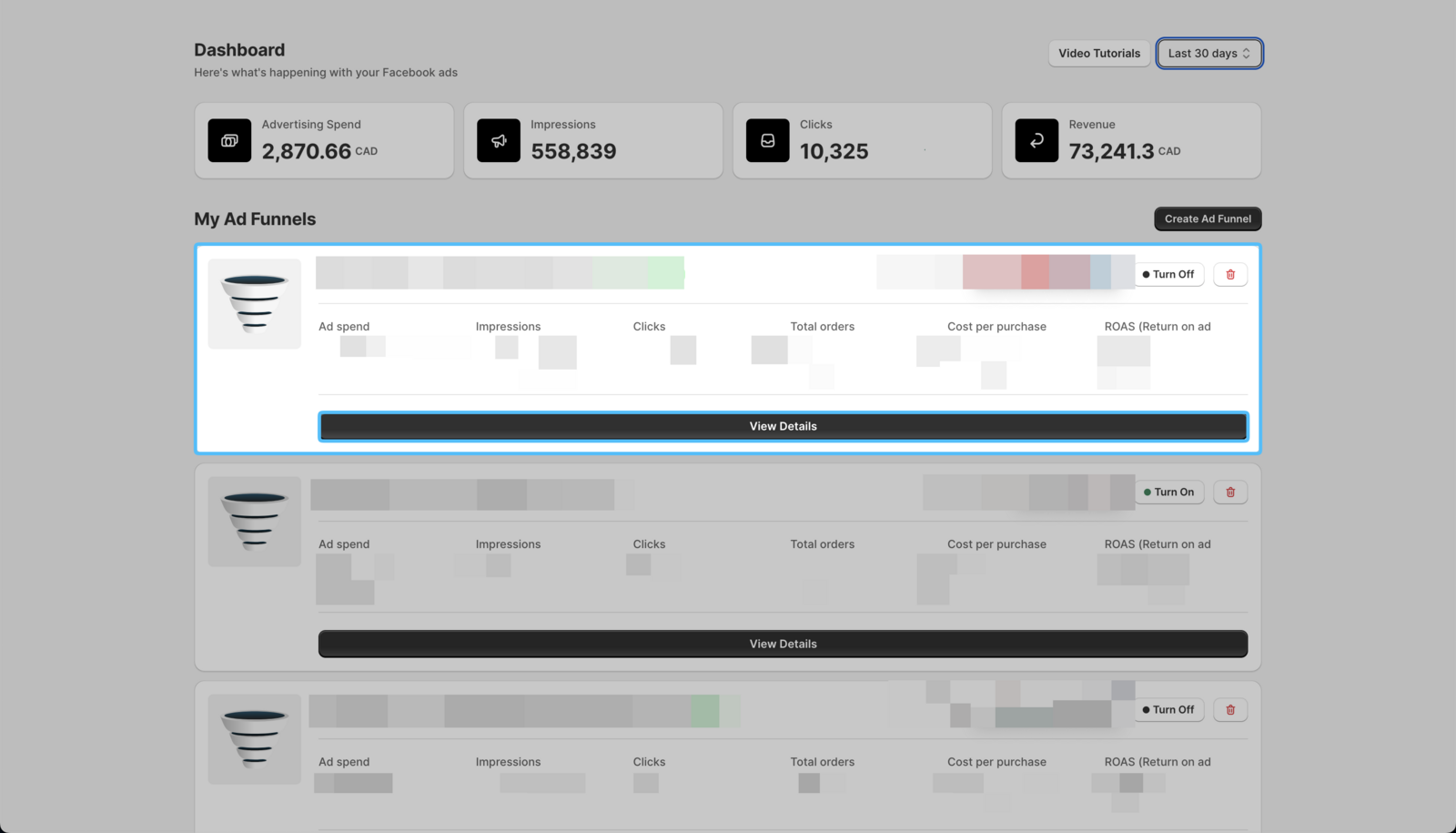Click the second funnel's thumbnail image
The image size is (1456, 833).
coord(254,521)
